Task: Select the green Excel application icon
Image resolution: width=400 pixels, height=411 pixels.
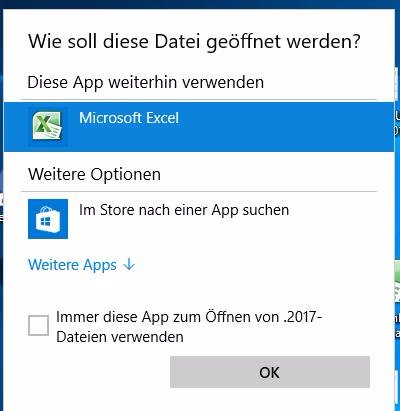Action: pyautogui.click(x=47, y=126)
